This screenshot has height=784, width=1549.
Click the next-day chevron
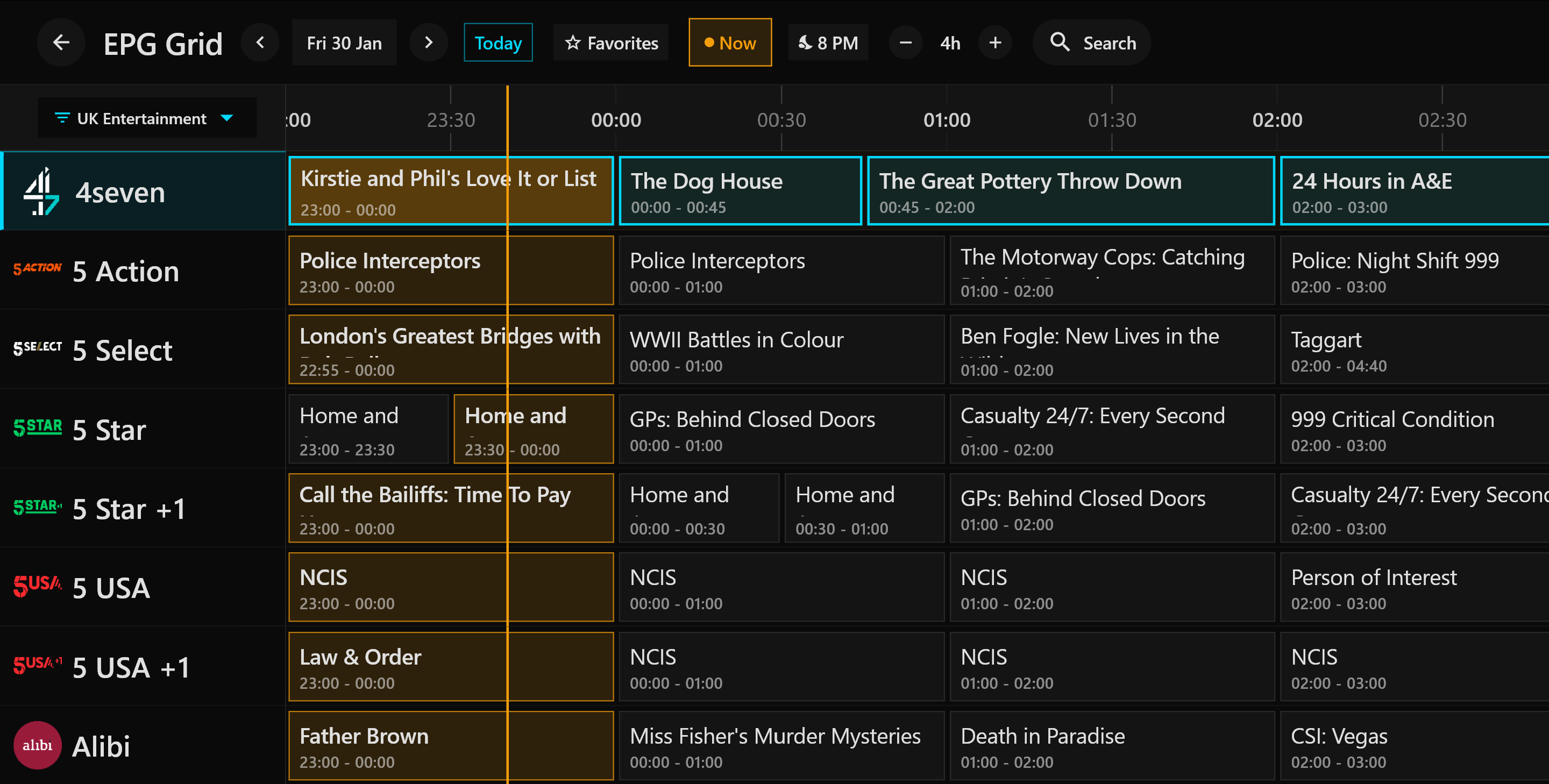[x=428, y=42]
